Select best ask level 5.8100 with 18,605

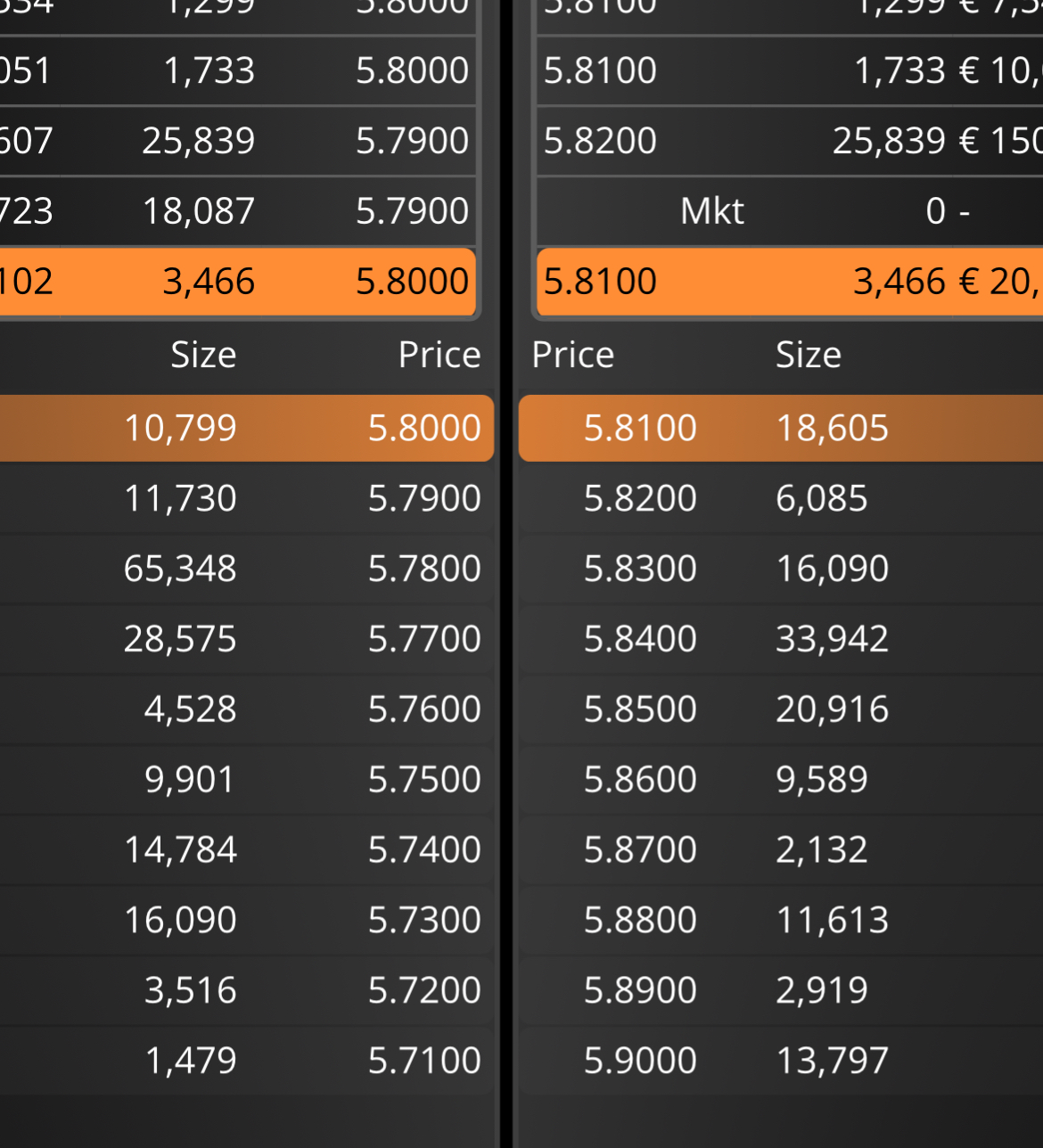pyautogui.click(x=781, y=428)
